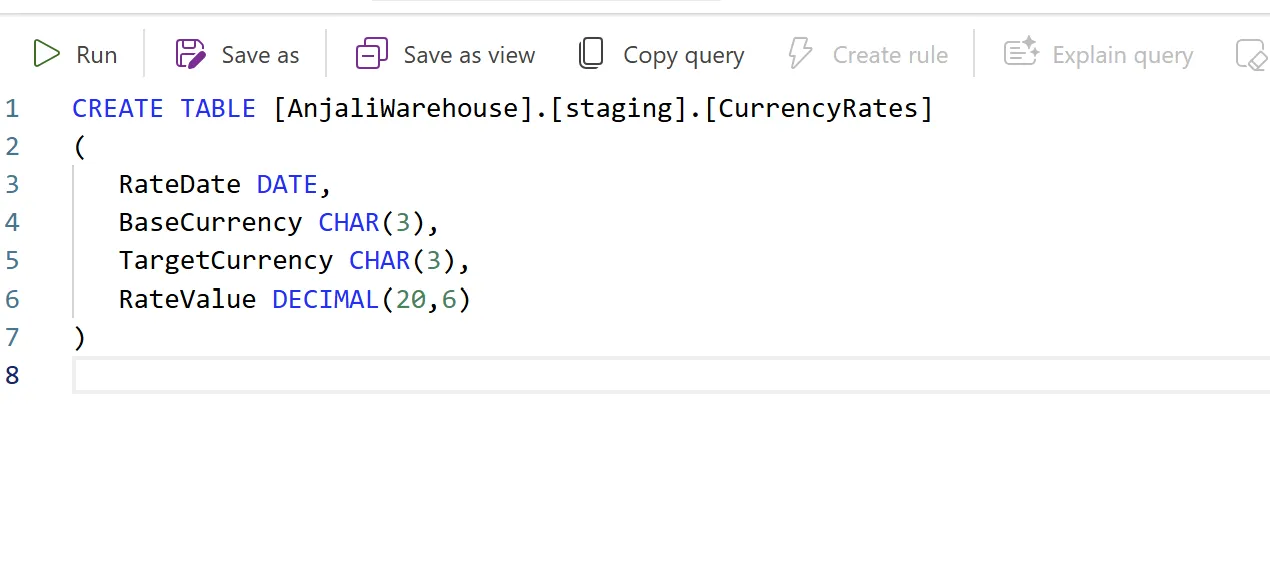
Task: Click line number 4 in the gutter
Action: tap(12, 222)
